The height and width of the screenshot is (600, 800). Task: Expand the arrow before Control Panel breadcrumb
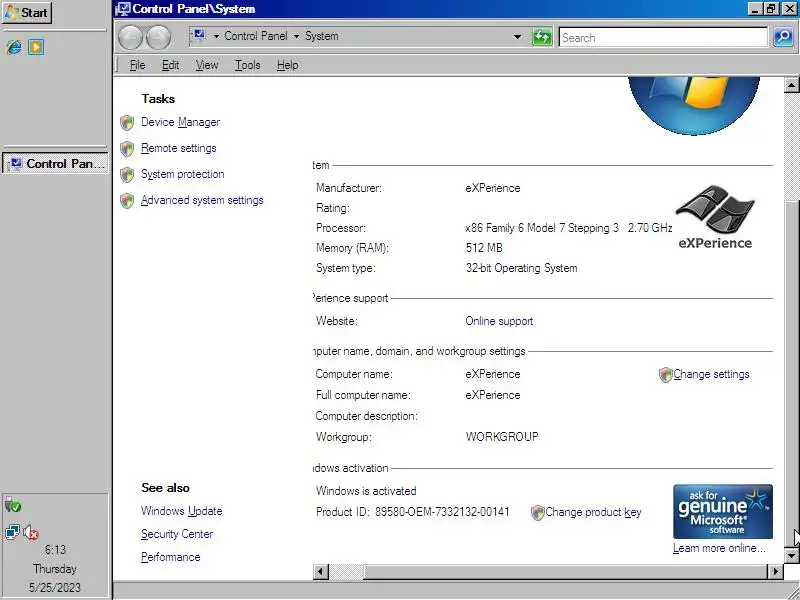click(x=216, y=36)
